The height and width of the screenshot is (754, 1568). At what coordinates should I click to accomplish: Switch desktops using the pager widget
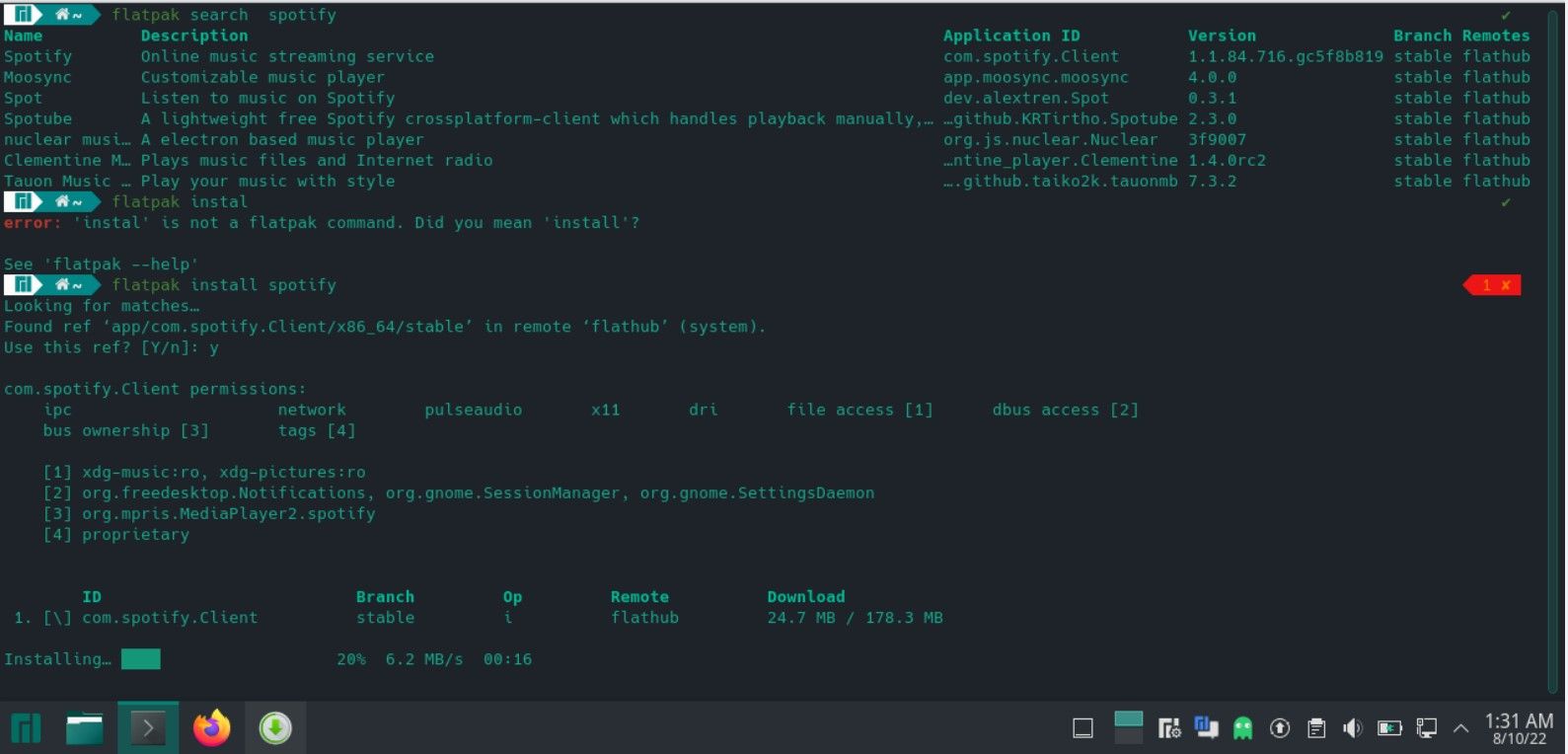tap(1128, 727)
